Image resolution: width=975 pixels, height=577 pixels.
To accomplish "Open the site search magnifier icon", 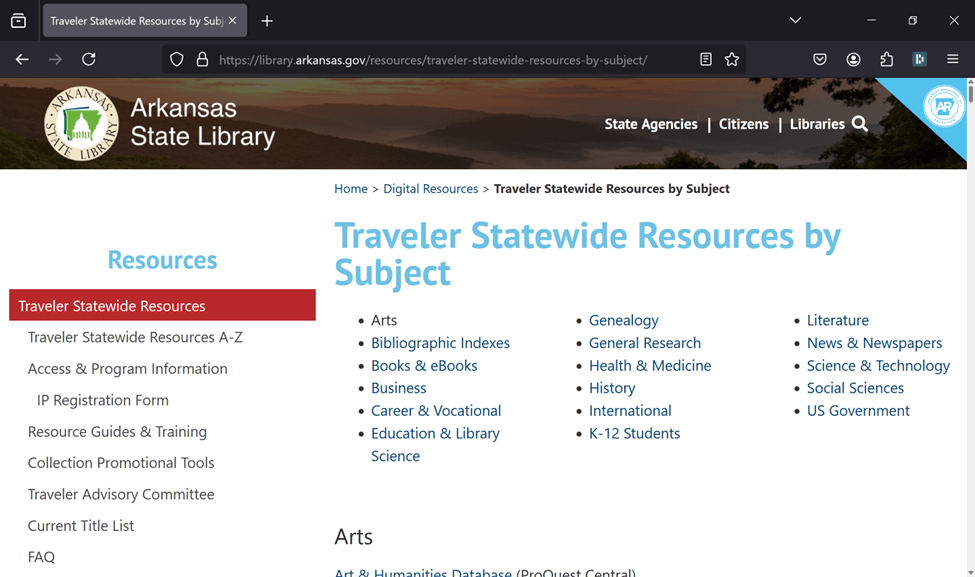I will (860, 124).
